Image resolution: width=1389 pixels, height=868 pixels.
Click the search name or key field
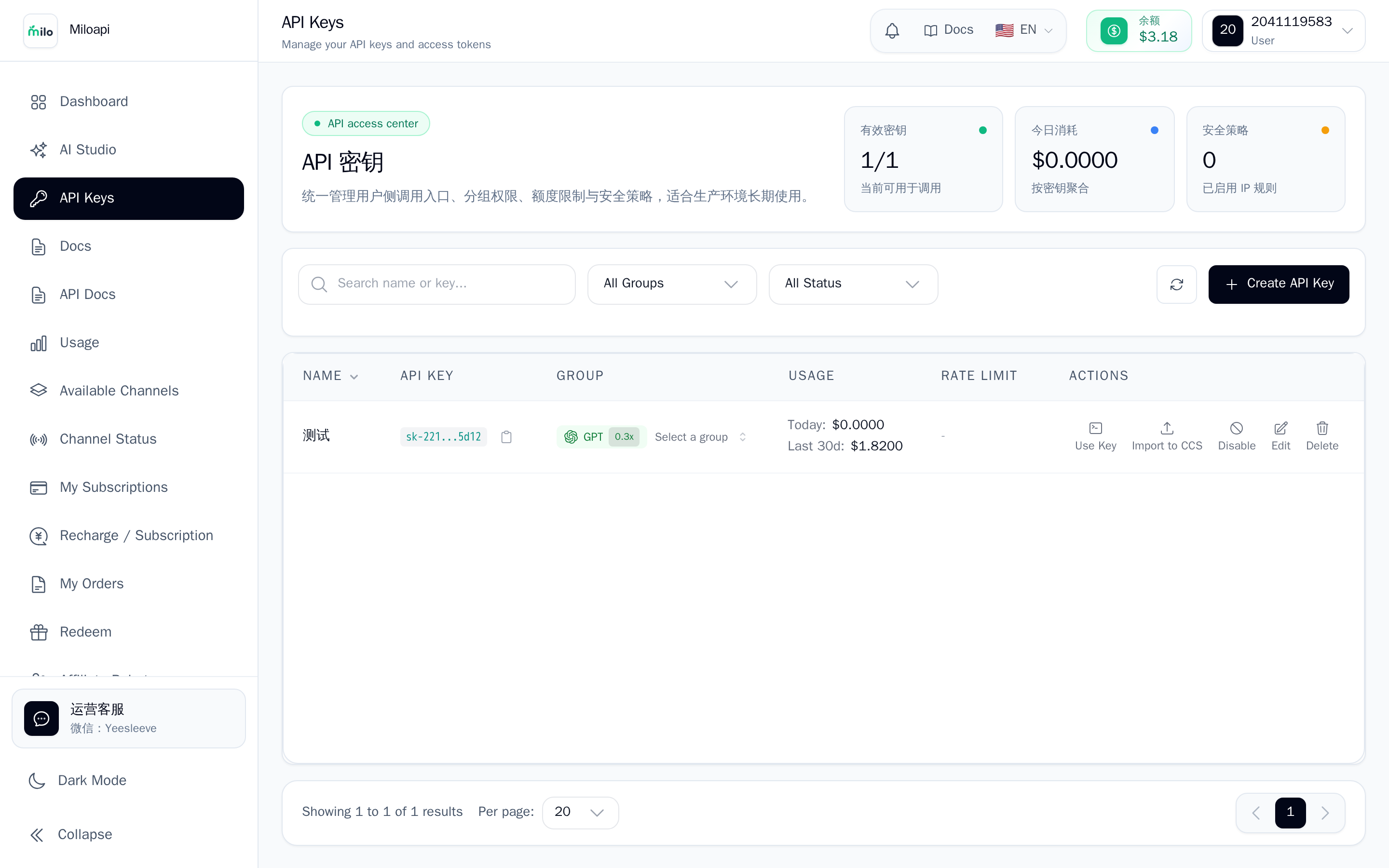click(x=437, y=284)
